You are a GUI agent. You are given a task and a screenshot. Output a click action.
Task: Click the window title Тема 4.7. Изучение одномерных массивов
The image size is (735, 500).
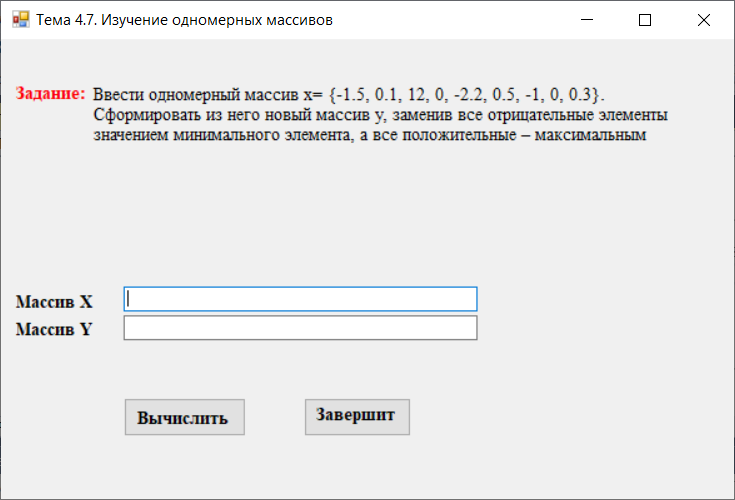point(185,20)
